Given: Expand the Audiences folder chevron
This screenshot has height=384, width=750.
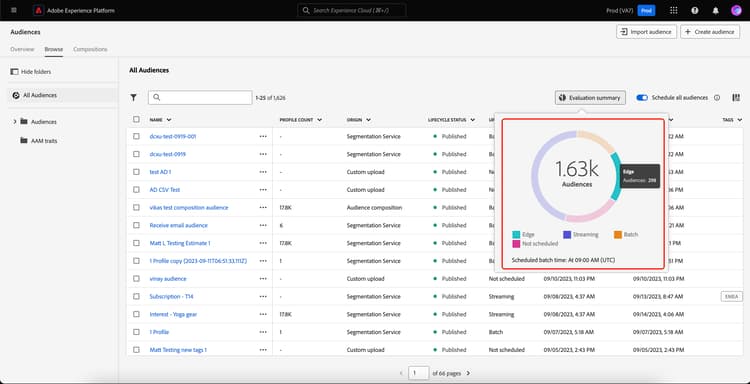Looking at the screenshot, I should pyautogui.click(x=15, y=121).
